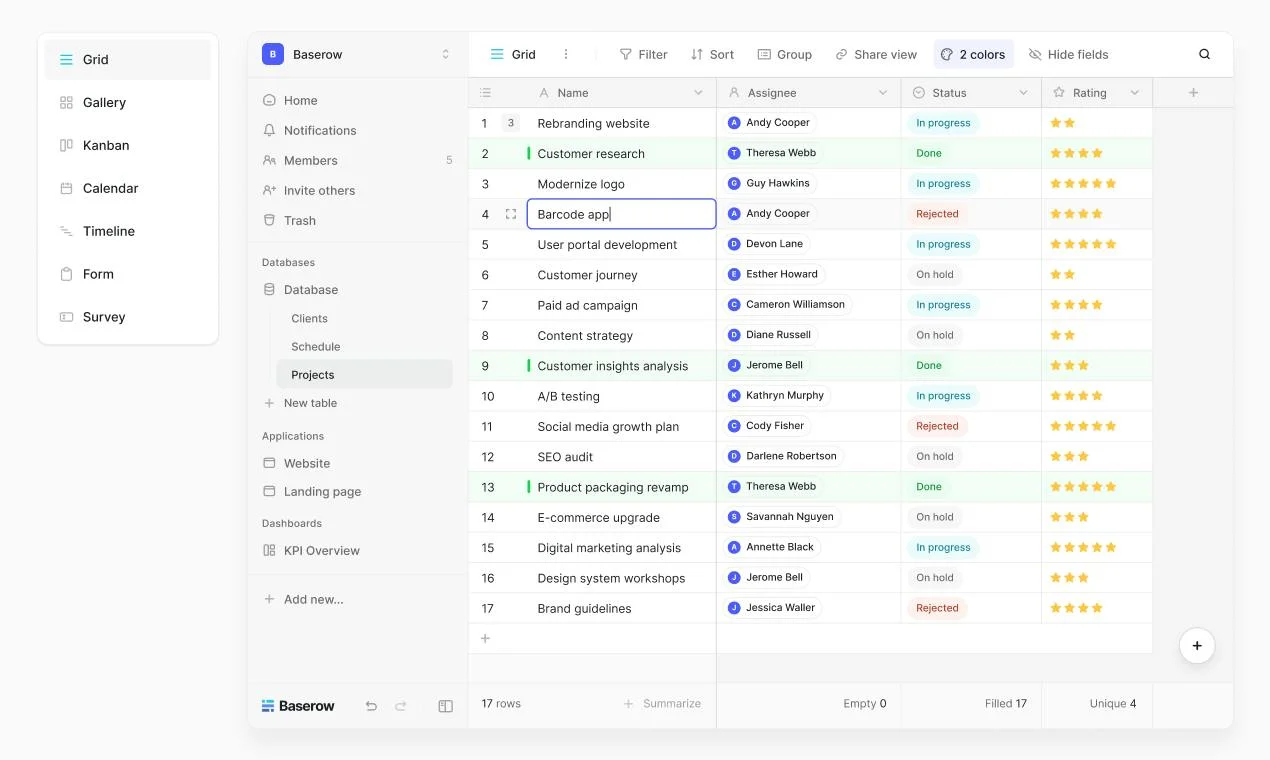The height and width of the screenshot is (760, 1270).
Task: Select the Form view option
Action: [x=128, y=274]
